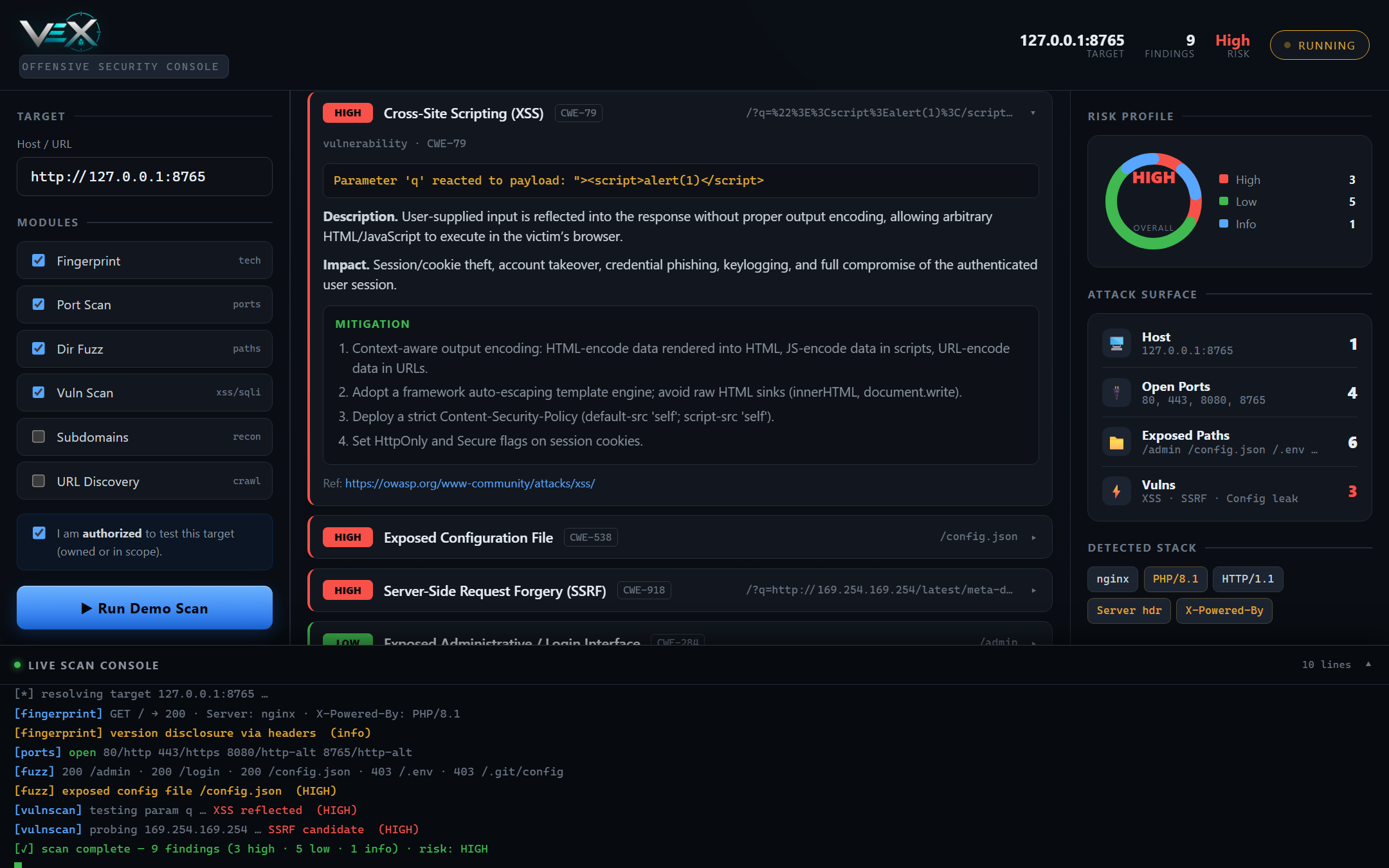This screenshot has width=1389, height=868.
Task: Click the Host / URL input field
Action: pyautogui.click(x=145, y=177)
